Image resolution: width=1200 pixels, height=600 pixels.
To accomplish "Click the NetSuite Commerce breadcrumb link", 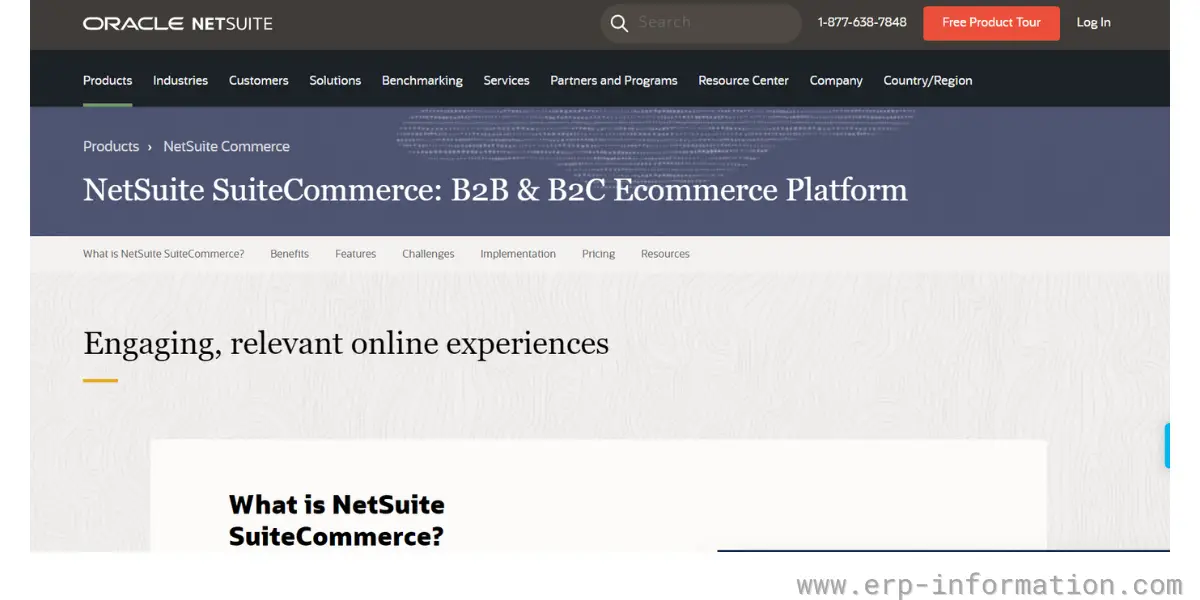I will pos(226,146).
